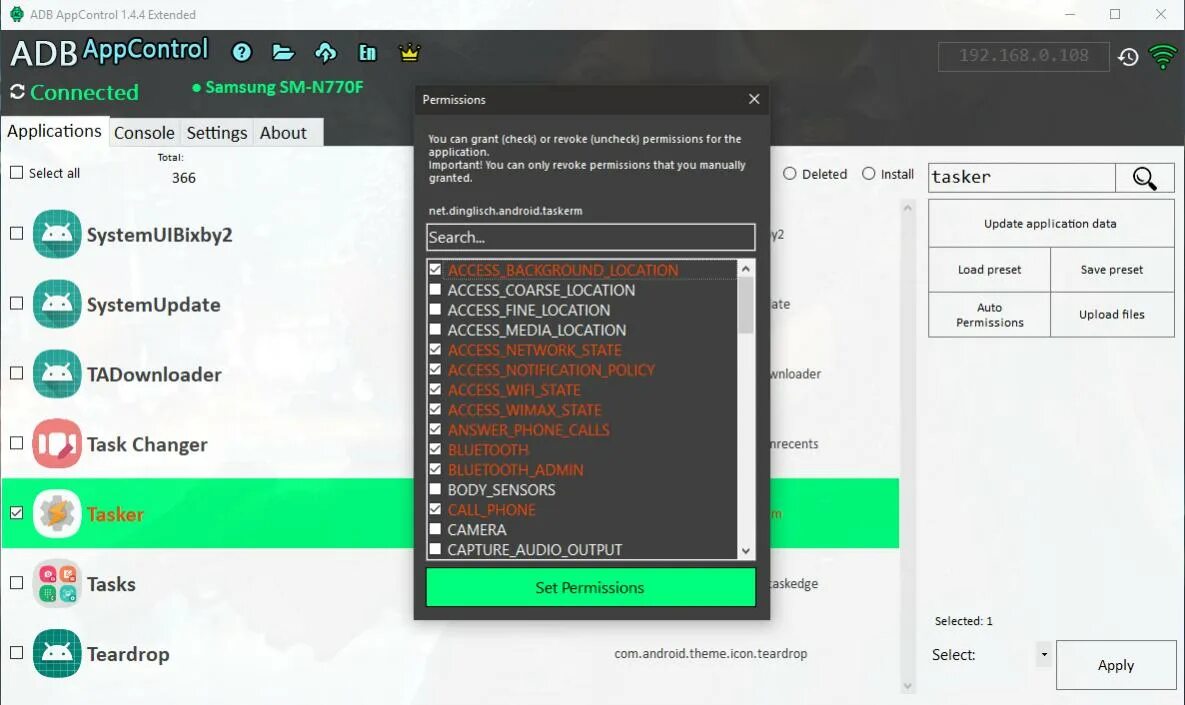This screenshot has width=1185, height=705.
Task: Click the permissions Search field
Action: (x=590, y=237)
